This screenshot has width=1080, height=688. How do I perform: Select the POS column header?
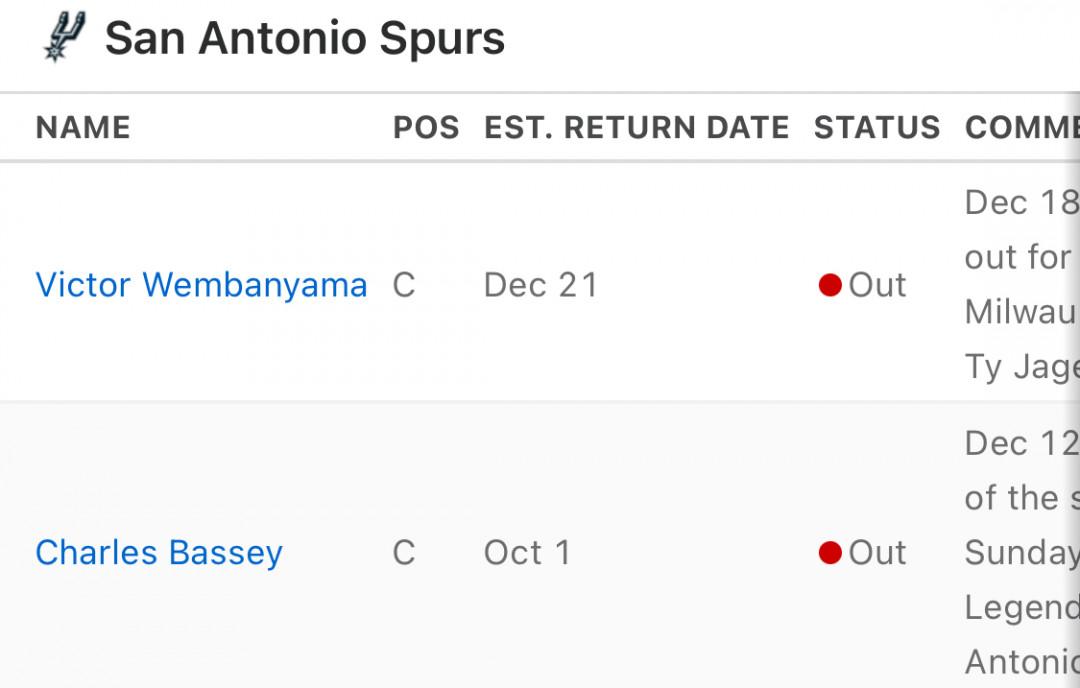click(x=426, y=127)
